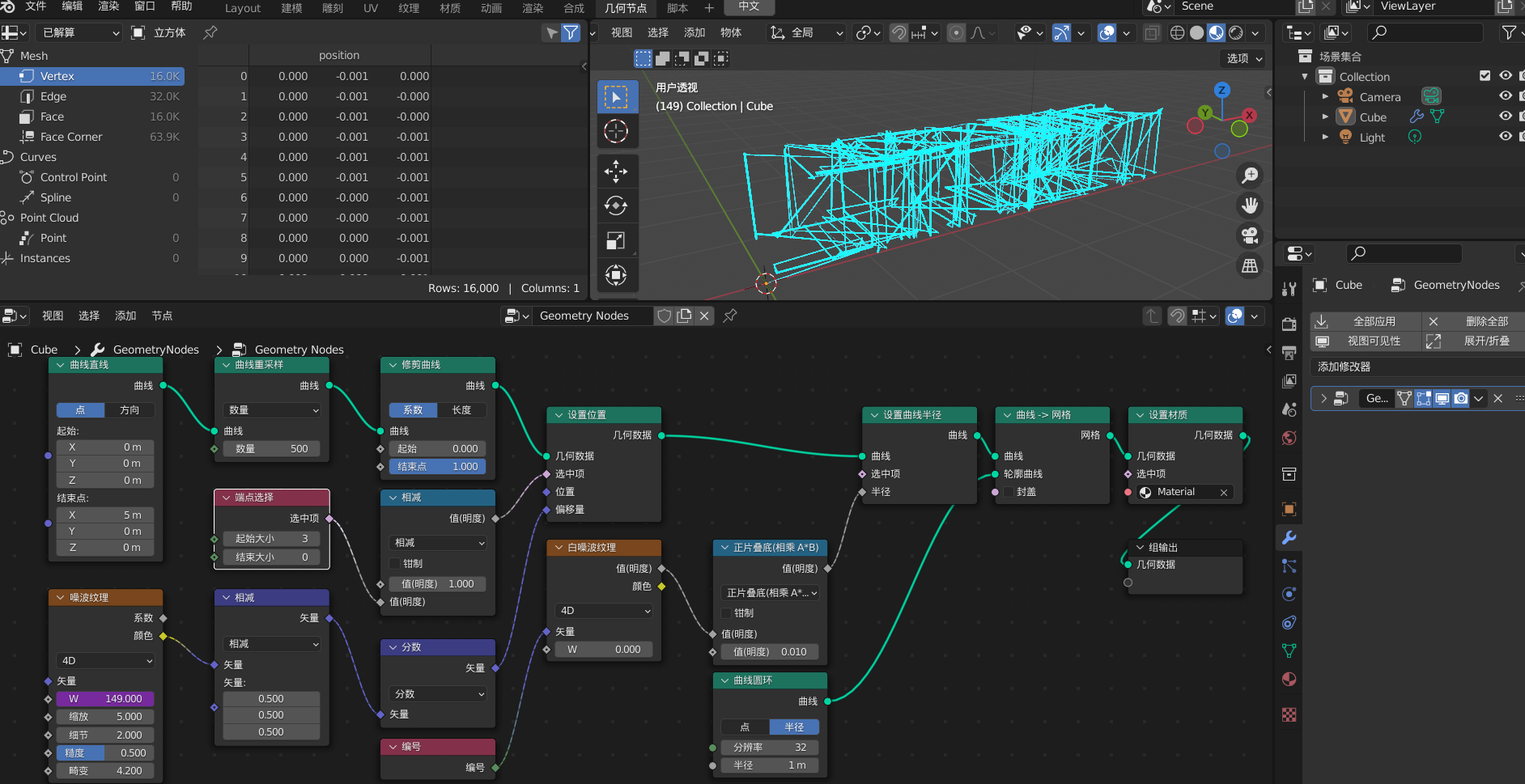This screenshot has height=784, width=1525.
Task: Open the 渲染 top menu
Action: tap(108, 6)
